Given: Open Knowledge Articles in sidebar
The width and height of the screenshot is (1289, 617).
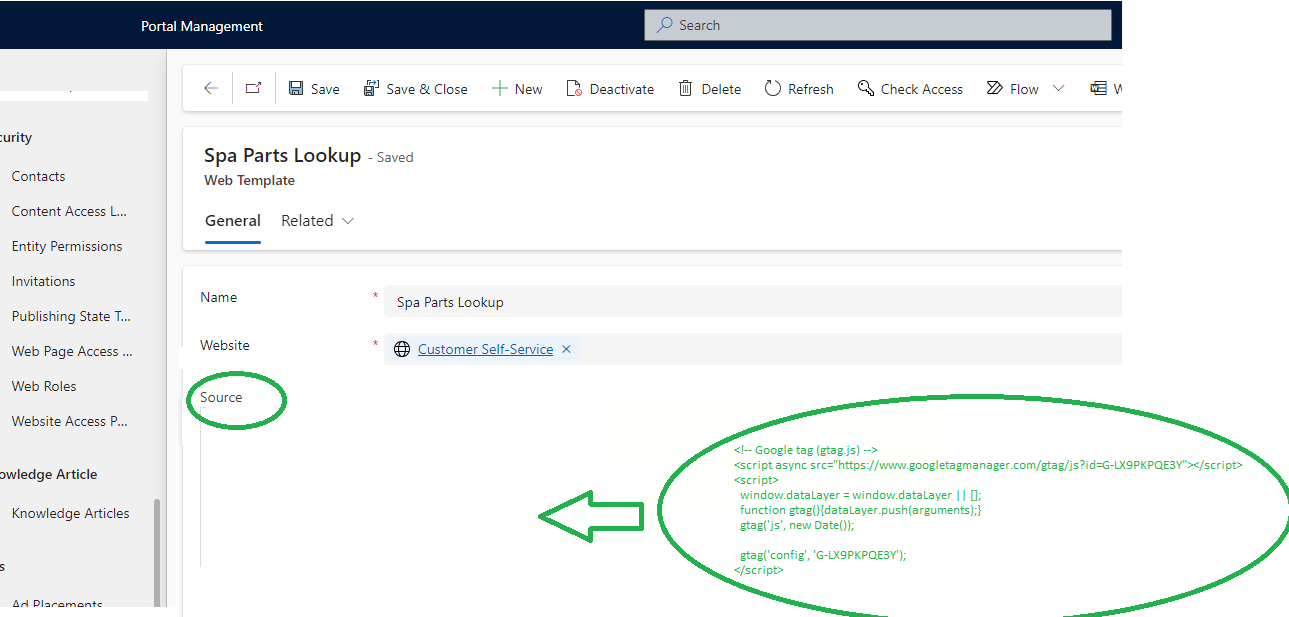Looking at the screenshot, I should pyautogui.click(x=70, y=513).
